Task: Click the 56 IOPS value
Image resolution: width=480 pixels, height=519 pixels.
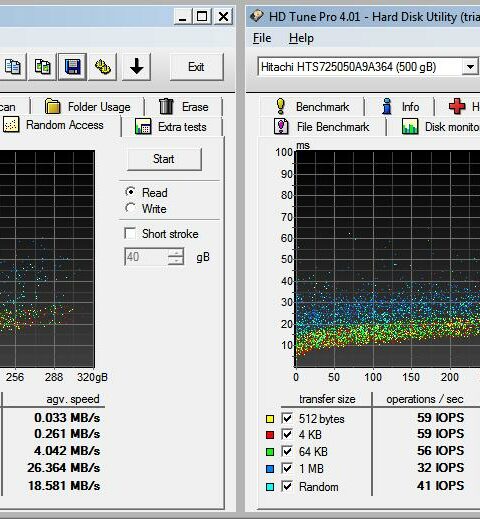Action: [440, 451]
